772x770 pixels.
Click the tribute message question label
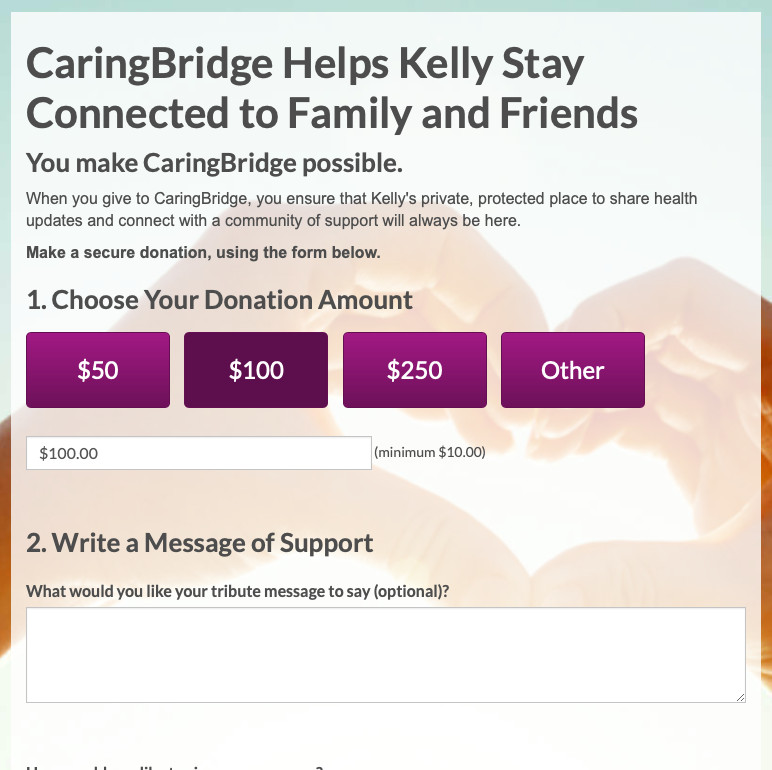coord(237,591)
